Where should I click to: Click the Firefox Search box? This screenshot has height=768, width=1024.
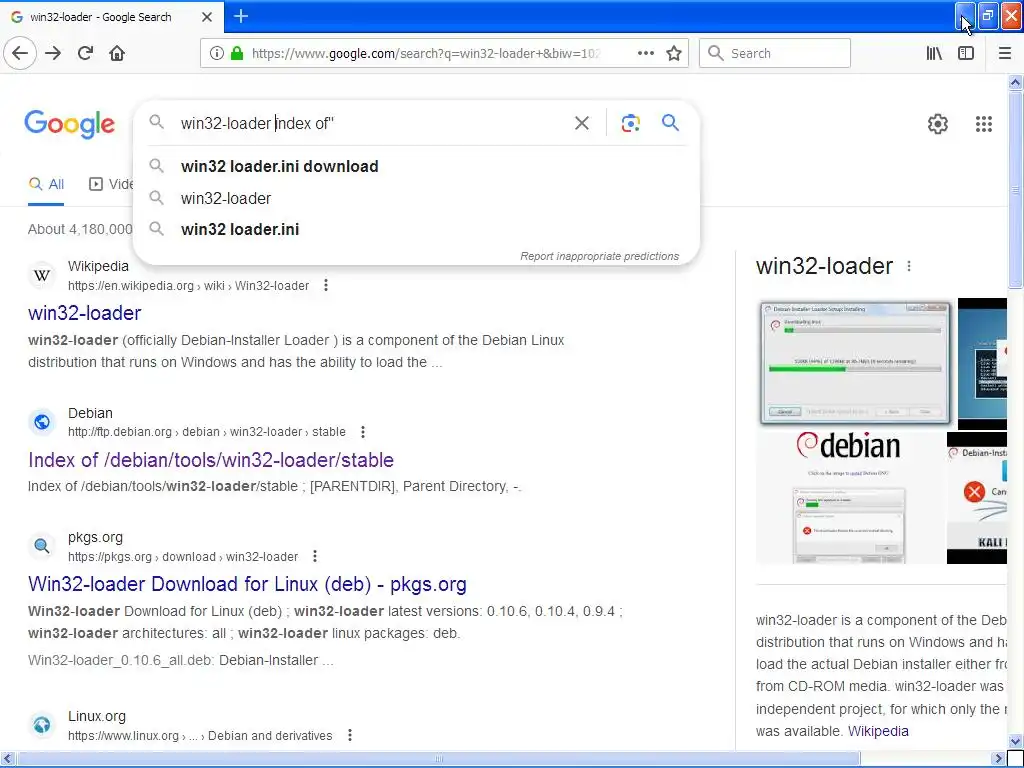[x=775, y=54]
